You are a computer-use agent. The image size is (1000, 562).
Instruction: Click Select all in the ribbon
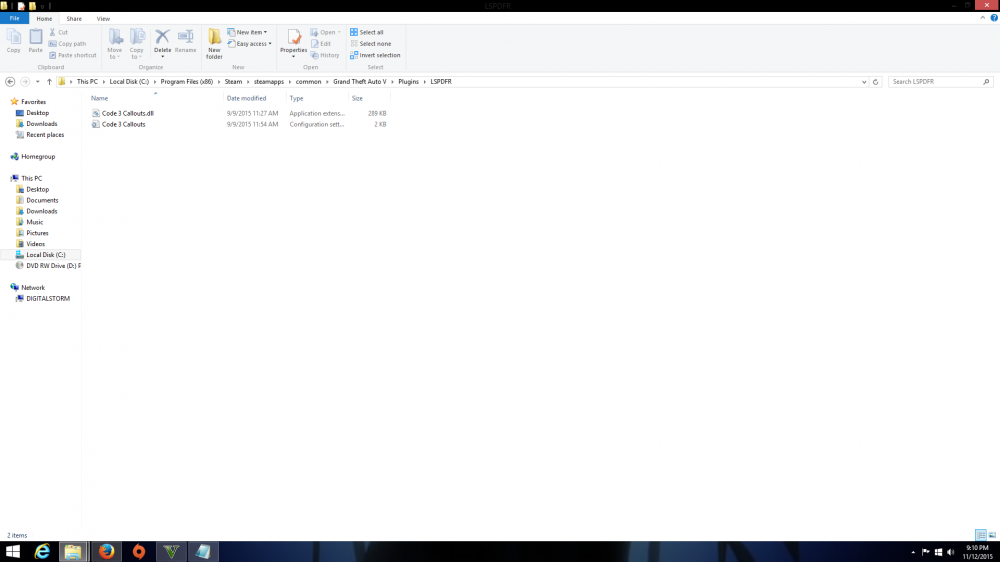(367, 32)
